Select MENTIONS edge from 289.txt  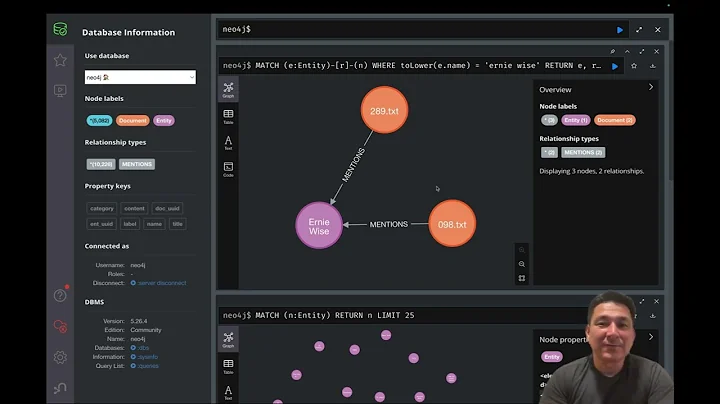point(354,165)
